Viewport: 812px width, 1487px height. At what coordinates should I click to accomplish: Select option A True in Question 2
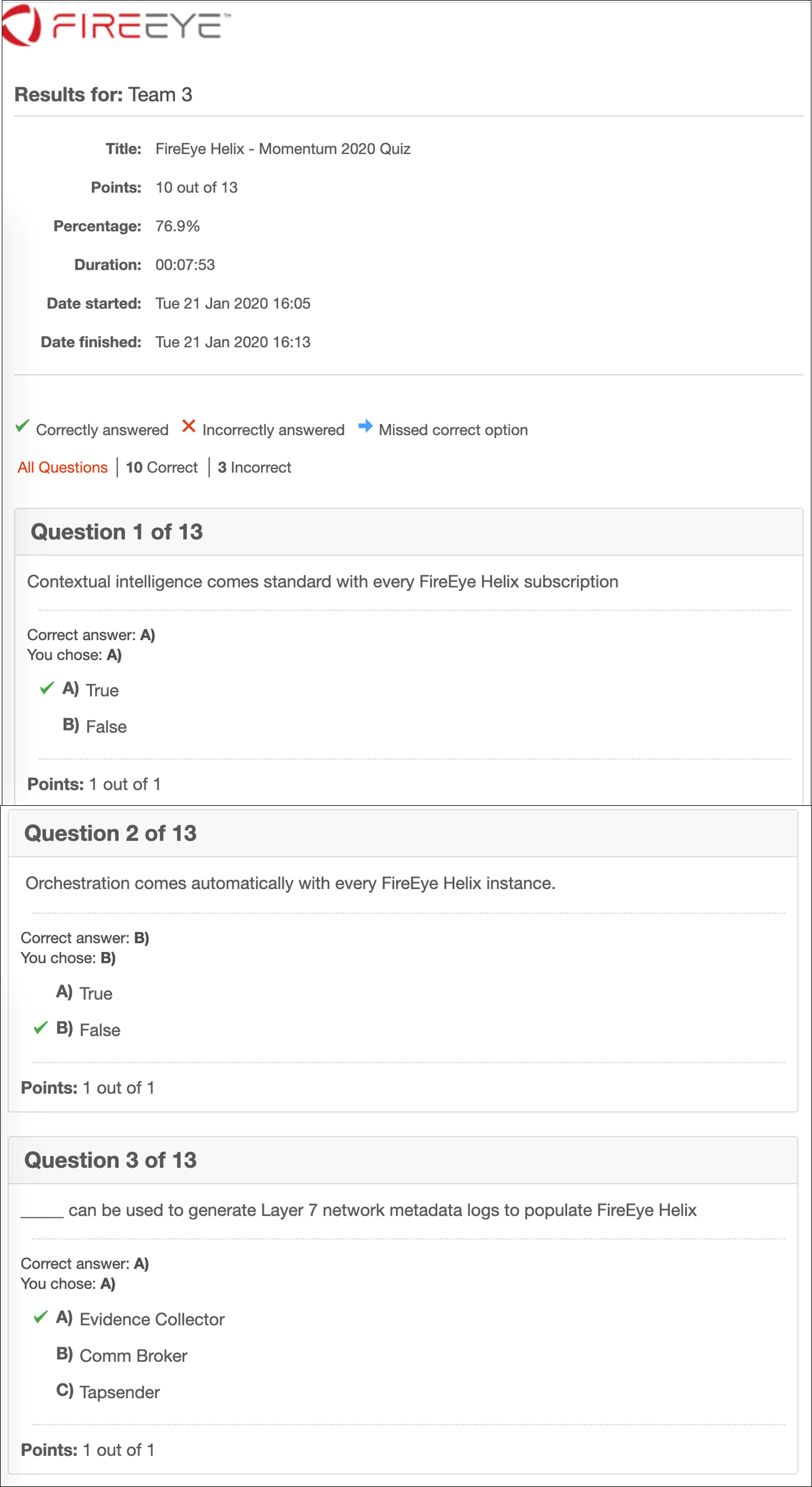click(x=84, y=993)
